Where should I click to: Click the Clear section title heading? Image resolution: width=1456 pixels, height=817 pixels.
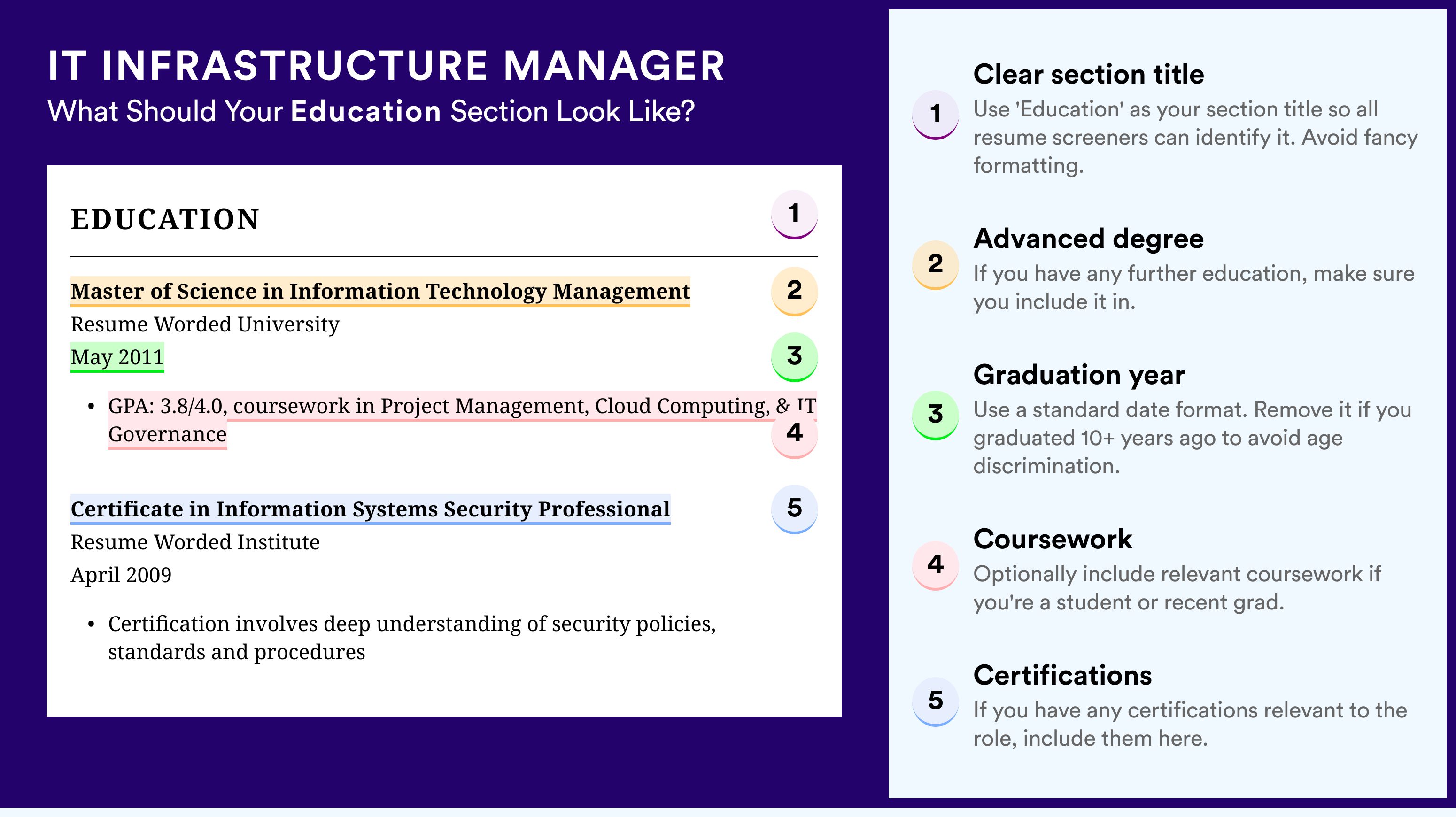pos(1088,74)
